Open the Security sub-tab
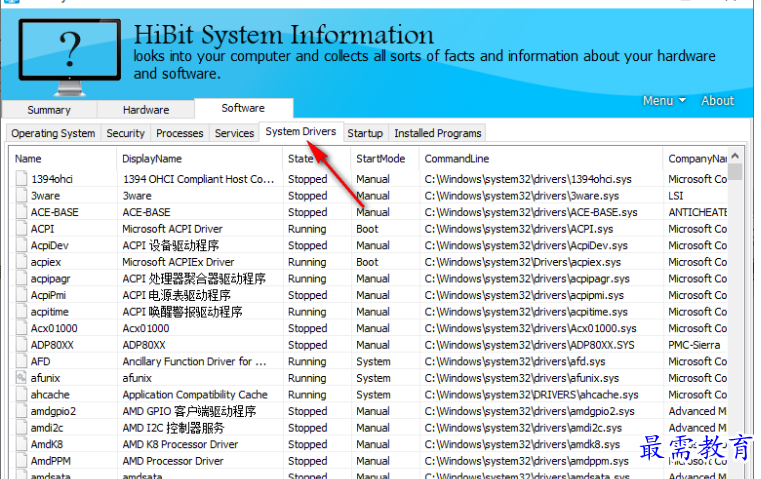 [126, 133]
